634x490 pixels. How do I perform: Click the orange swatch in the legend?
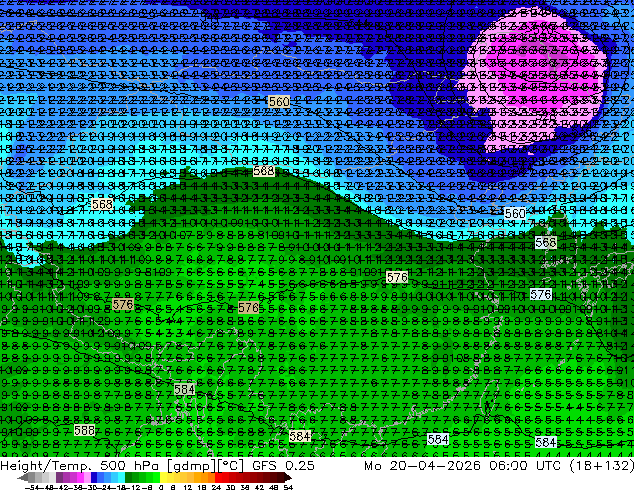pyautogui.click(x=205, y=477)
